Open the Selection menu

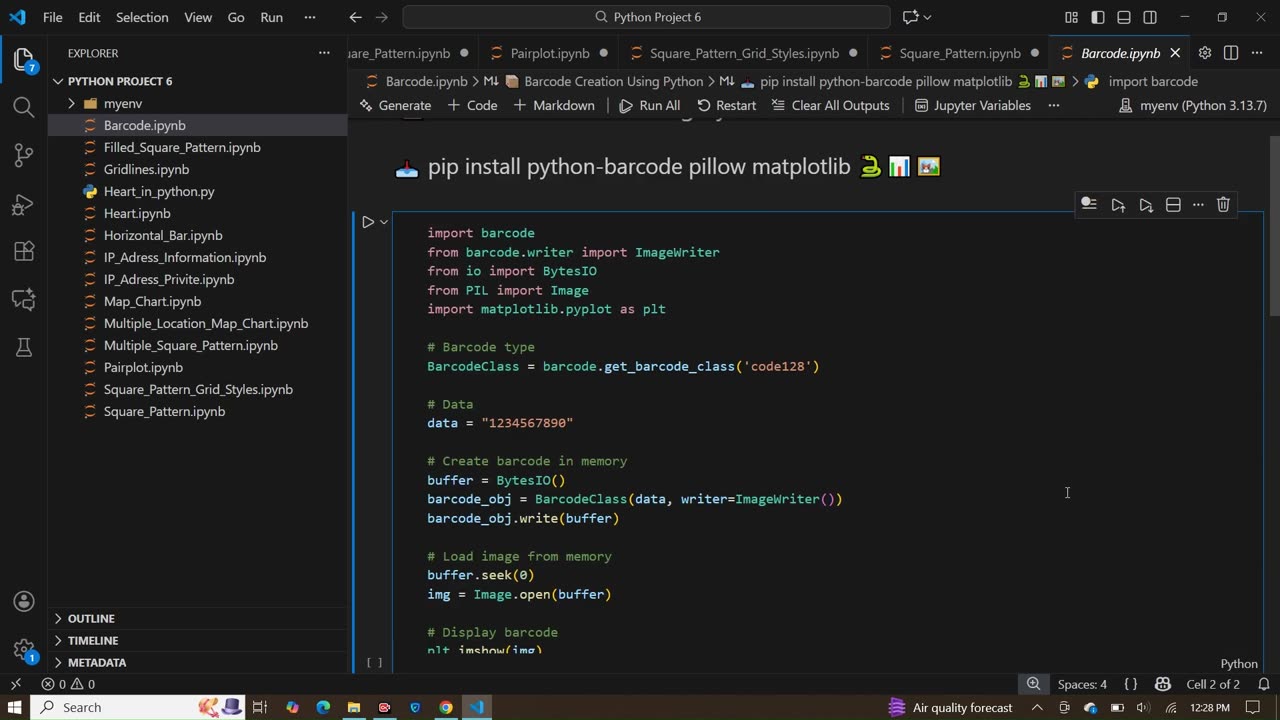tap(142, 17)
